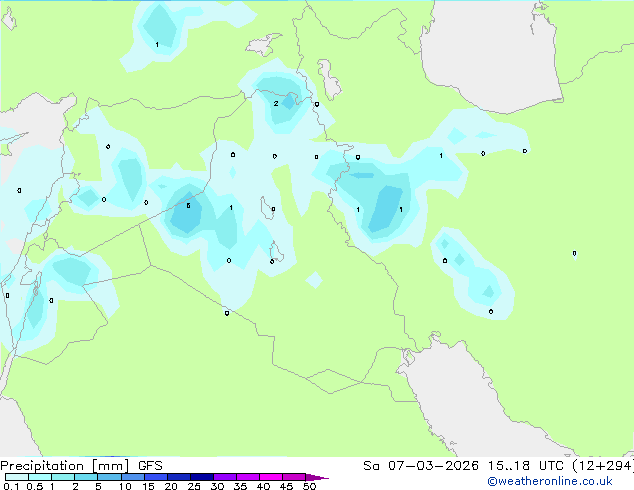Click the 30–35 mm purple legend swatch
Screen dimensions: 634x490
225,477
